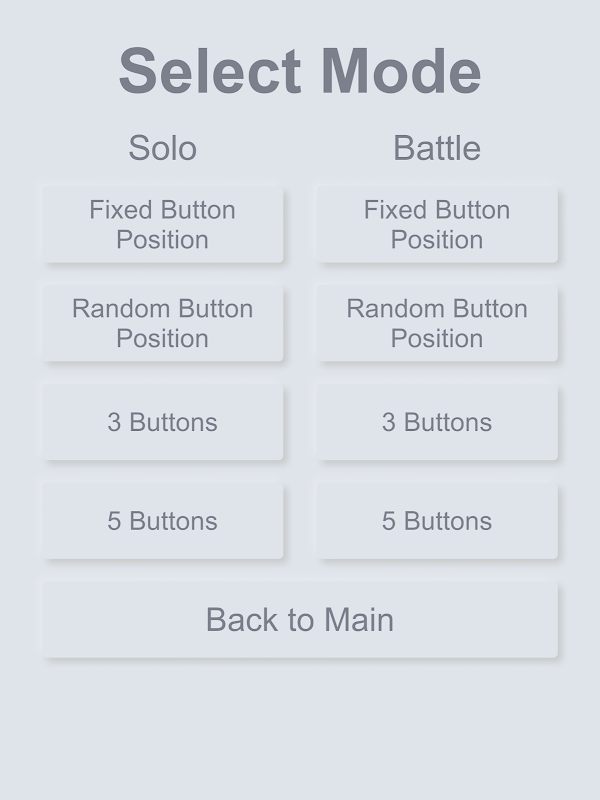Select Solo Fixed Button Position mode
Viewport: 600px width, 800px height.
tap(162, 224)
